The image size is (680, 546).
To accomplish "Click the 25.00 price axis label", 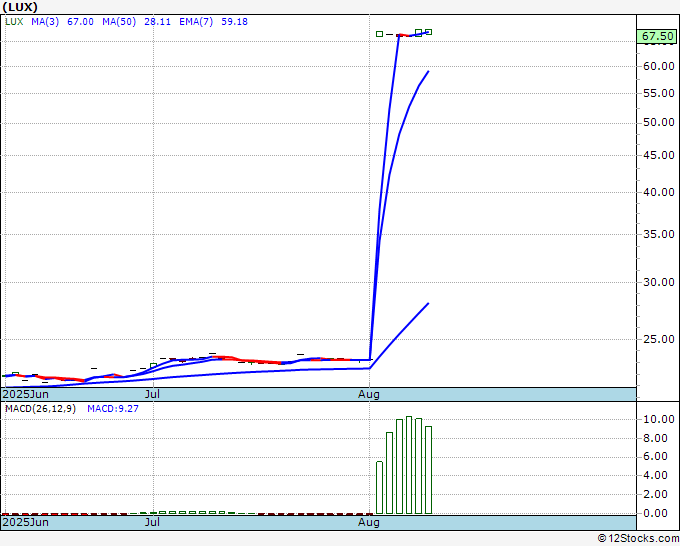I will [659, 339].
